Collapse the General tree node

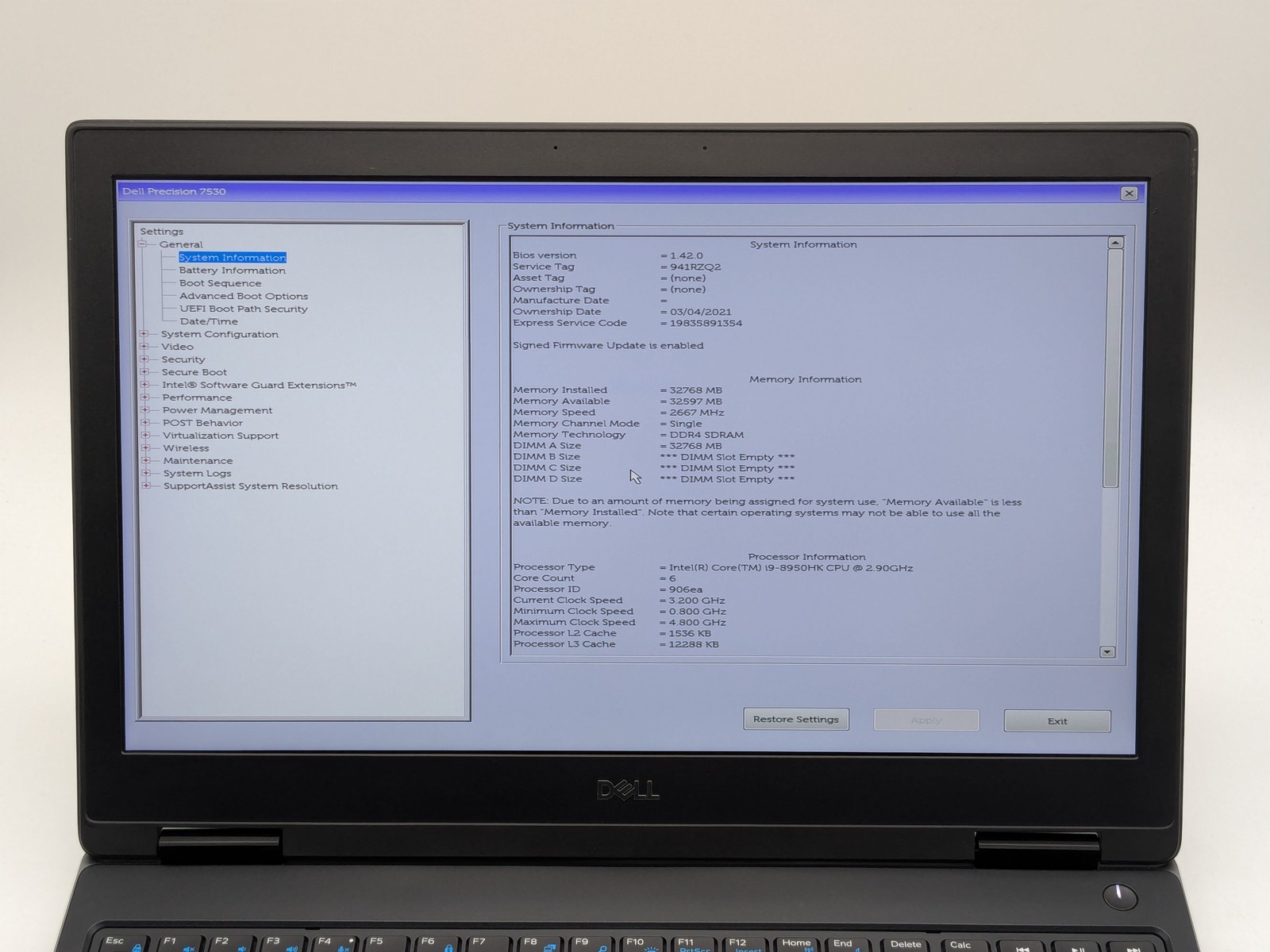pyautogui.click(x=143, y=244)
